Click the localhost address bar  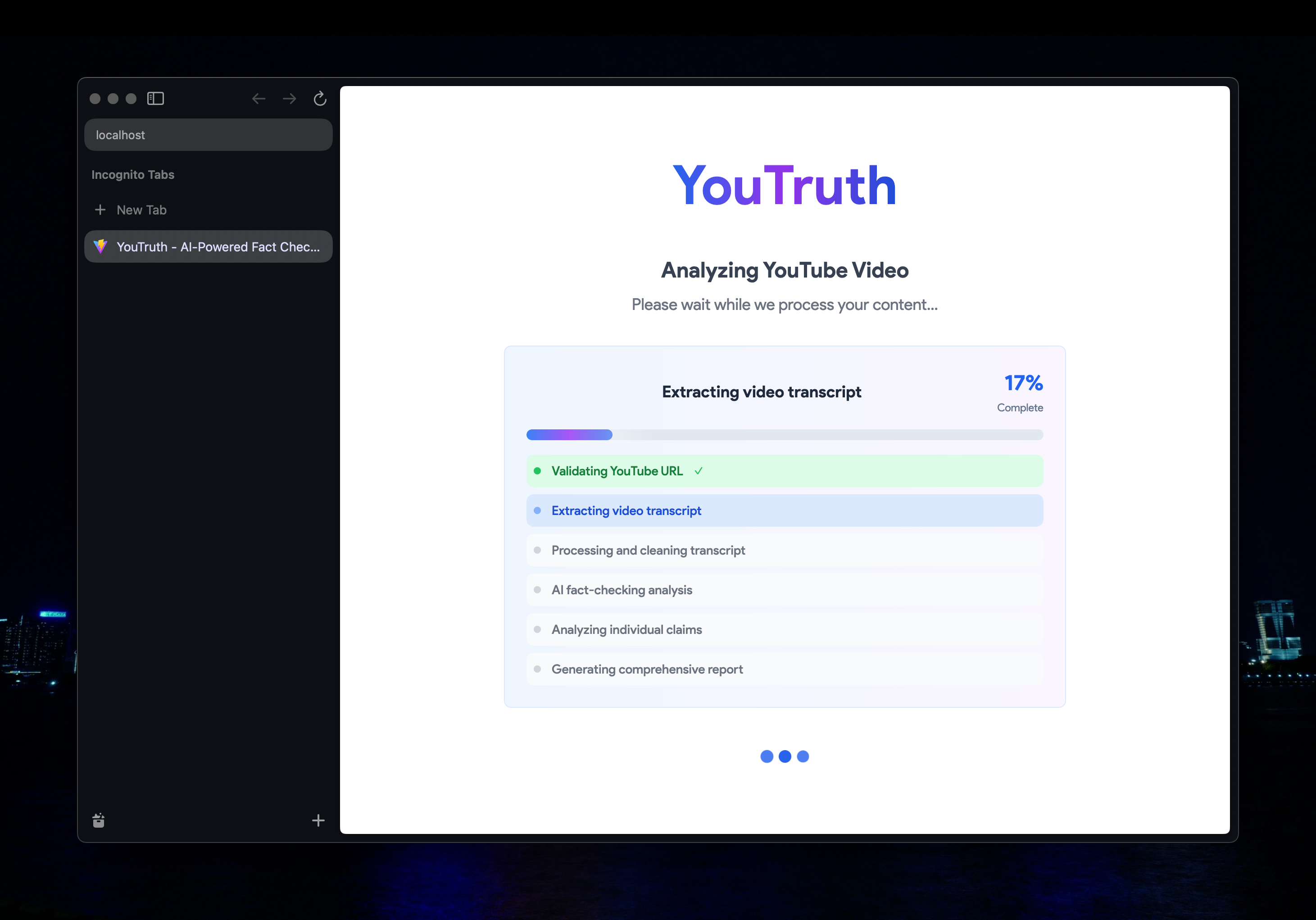208,135
